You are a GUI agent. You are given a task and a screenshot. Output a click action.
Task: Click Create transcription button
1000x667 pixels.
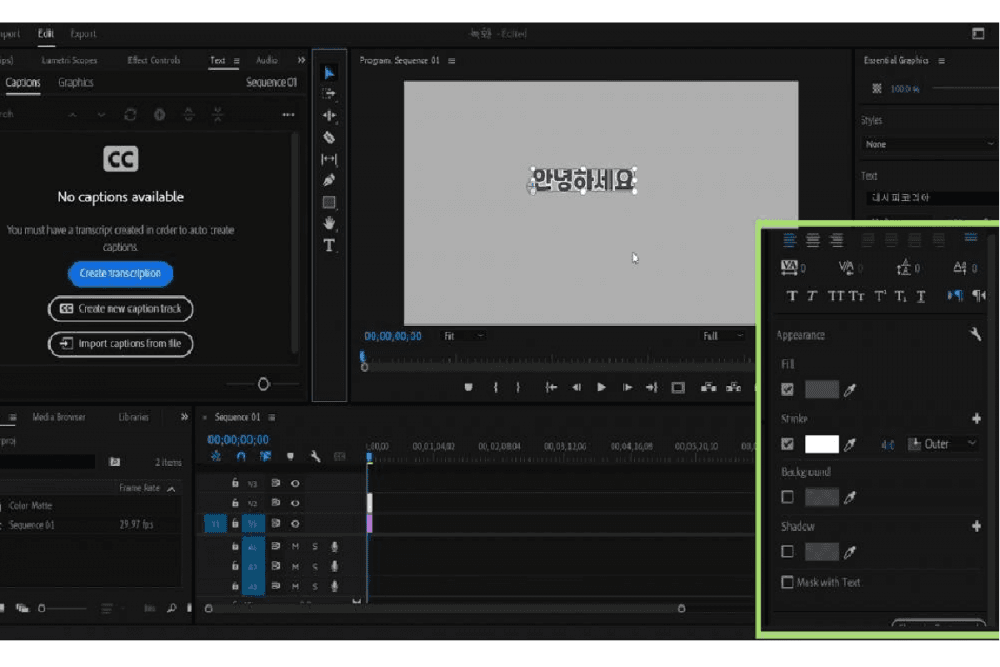(x=120, y=273)
